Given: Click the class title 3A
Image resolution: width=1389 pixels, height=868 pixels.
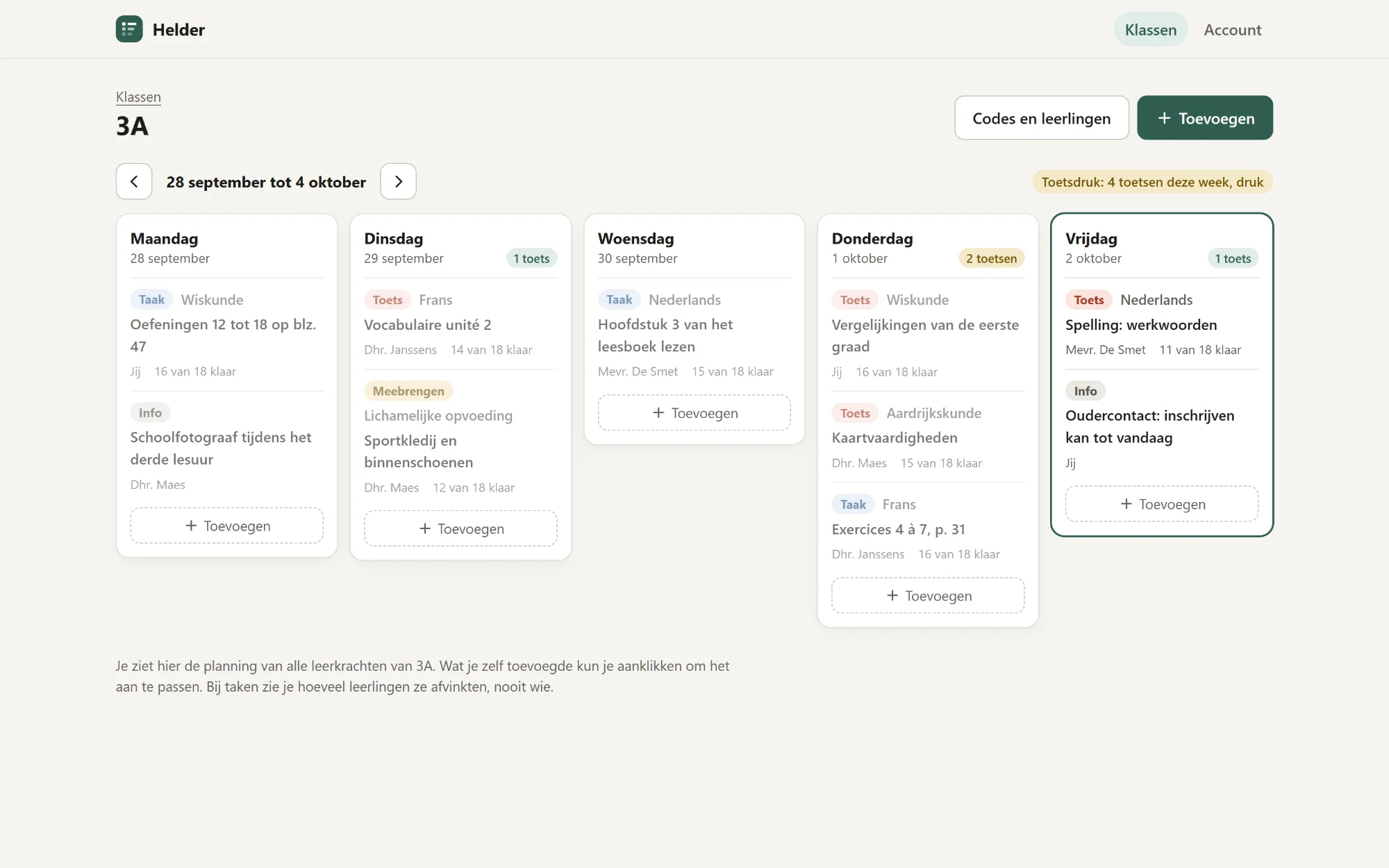Looking at the screenshot, I should [x=132, y=126].
